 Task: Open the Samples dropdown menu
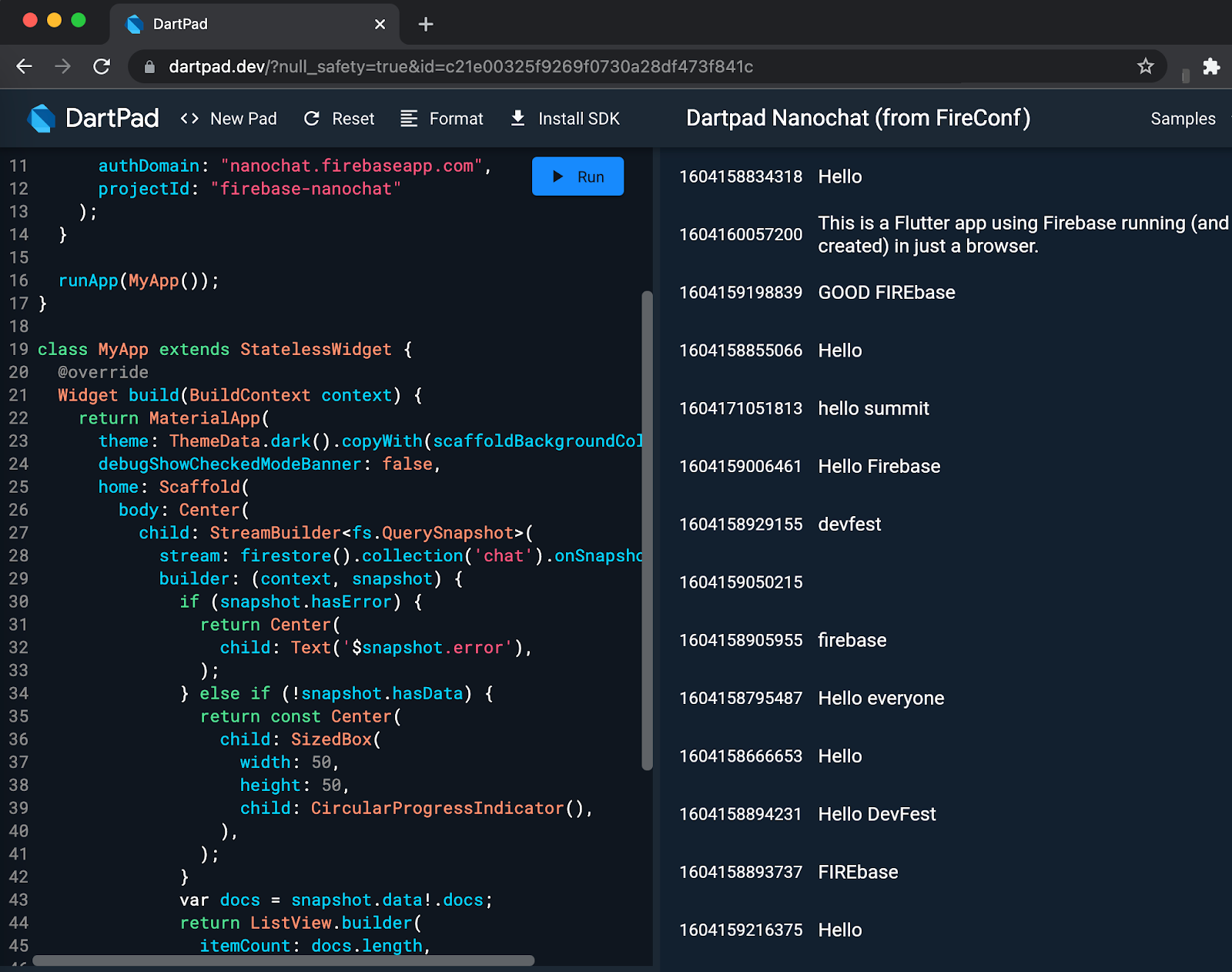1183,119
